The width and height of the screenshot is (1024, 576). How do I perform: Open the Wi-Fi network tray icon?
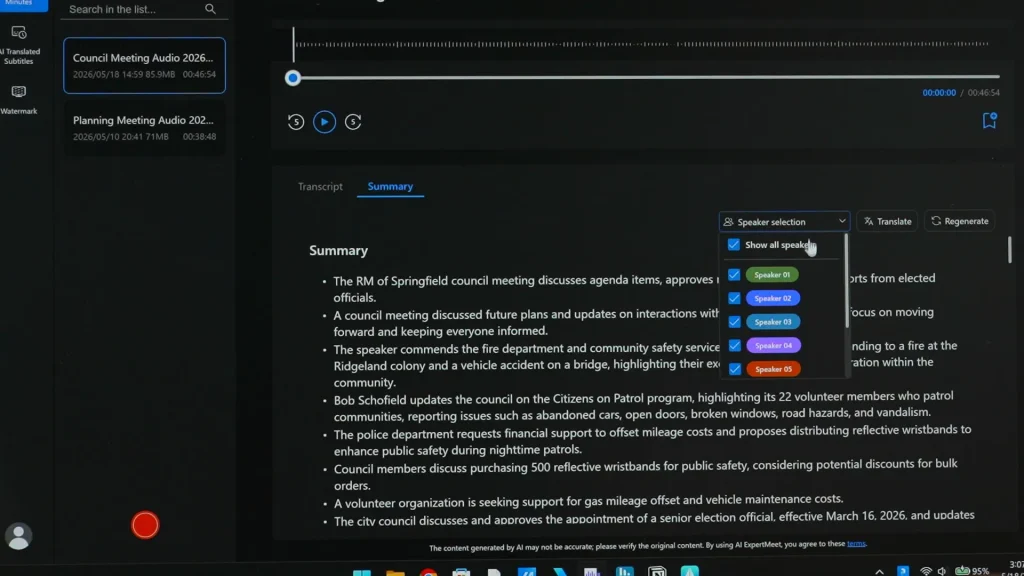[x=926, y=571]
